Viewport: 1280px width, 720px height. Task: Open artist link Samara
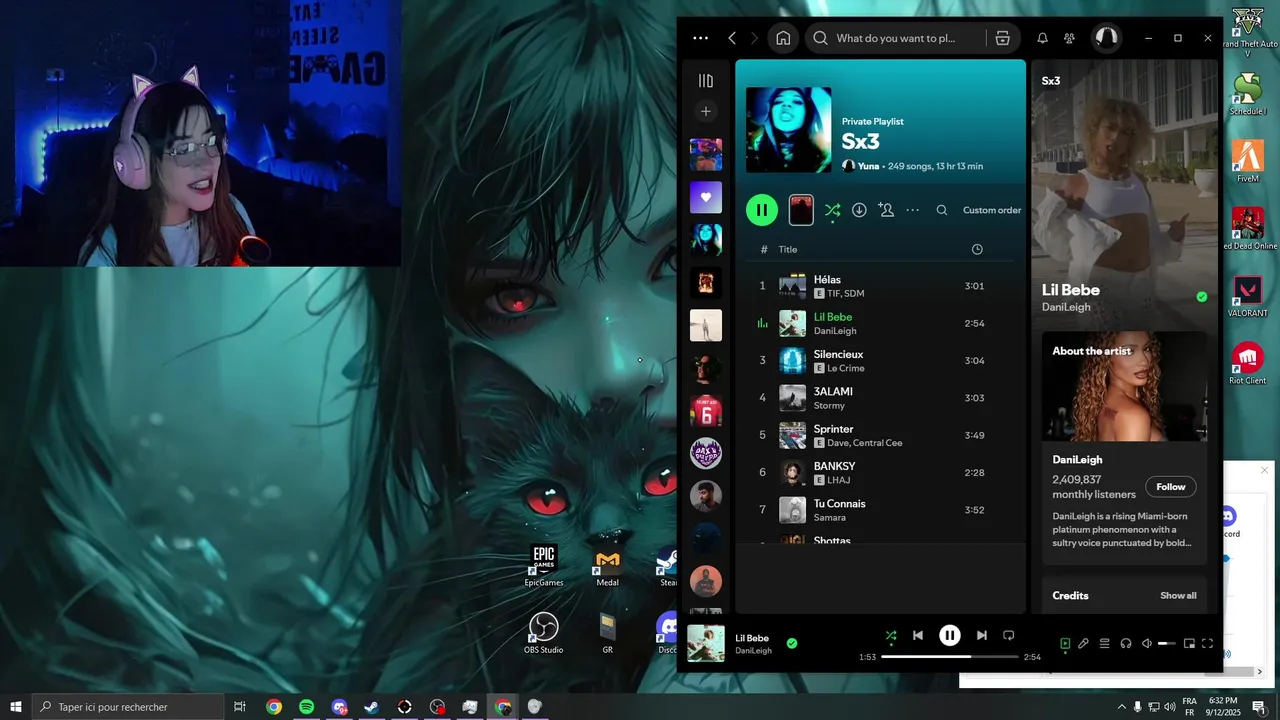830,517
